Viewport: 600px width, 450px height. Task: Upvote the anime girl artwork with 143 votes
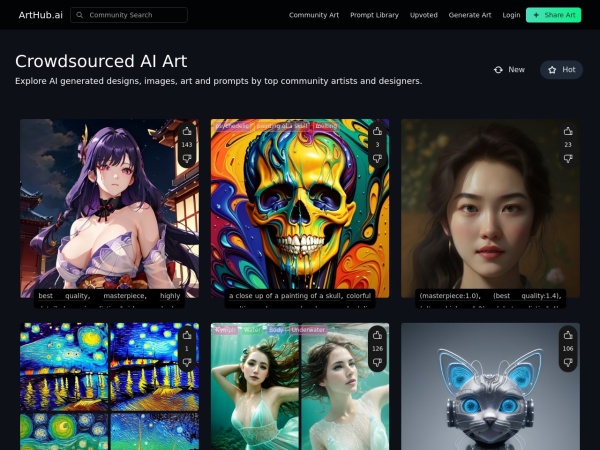point(187,131)
